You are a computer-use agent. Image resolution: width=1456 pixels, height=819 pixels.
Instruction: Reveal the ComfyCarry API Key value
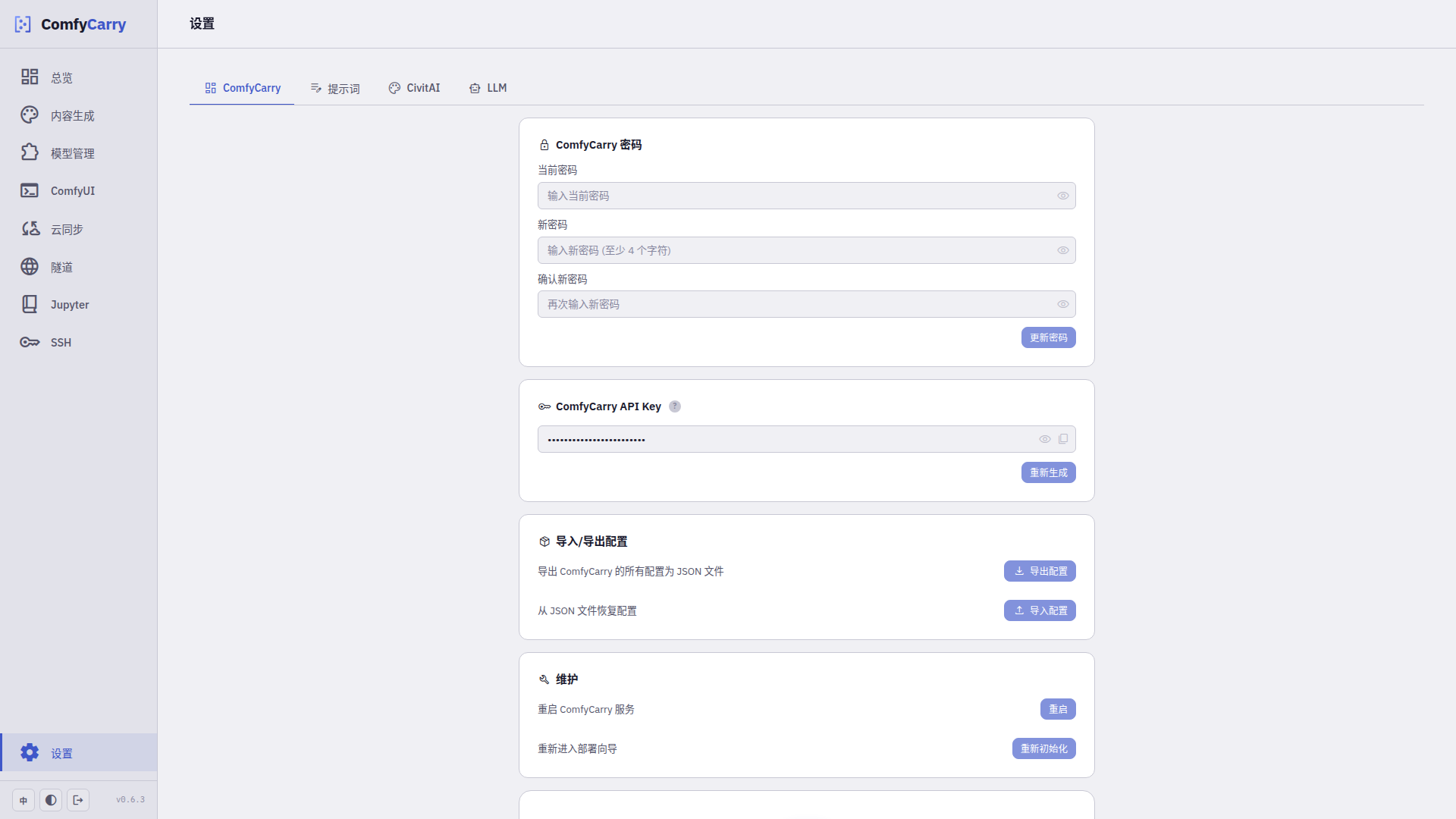pos(1045,439)
